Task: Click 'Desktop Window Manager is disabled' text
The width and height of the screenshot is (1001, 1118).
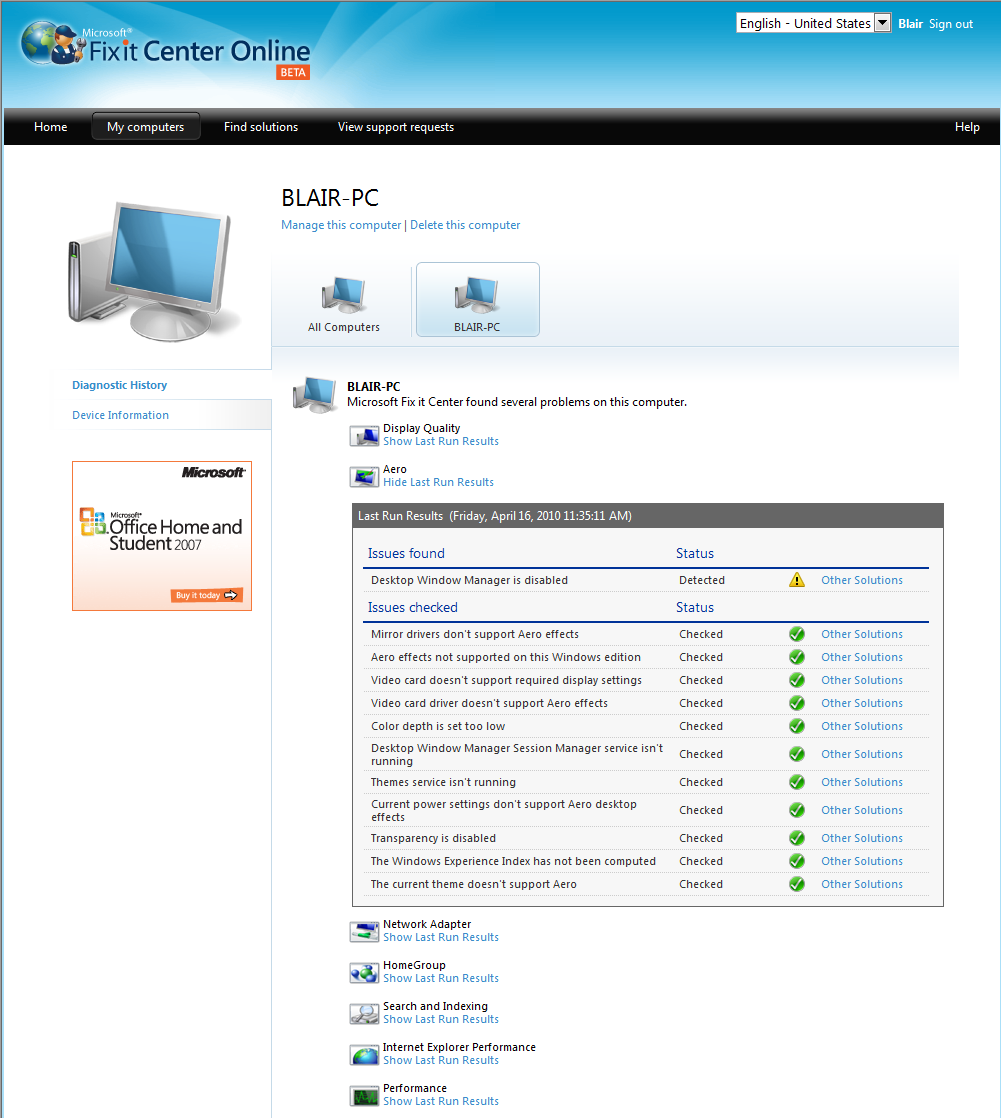Action: click(x=469, y=580)
